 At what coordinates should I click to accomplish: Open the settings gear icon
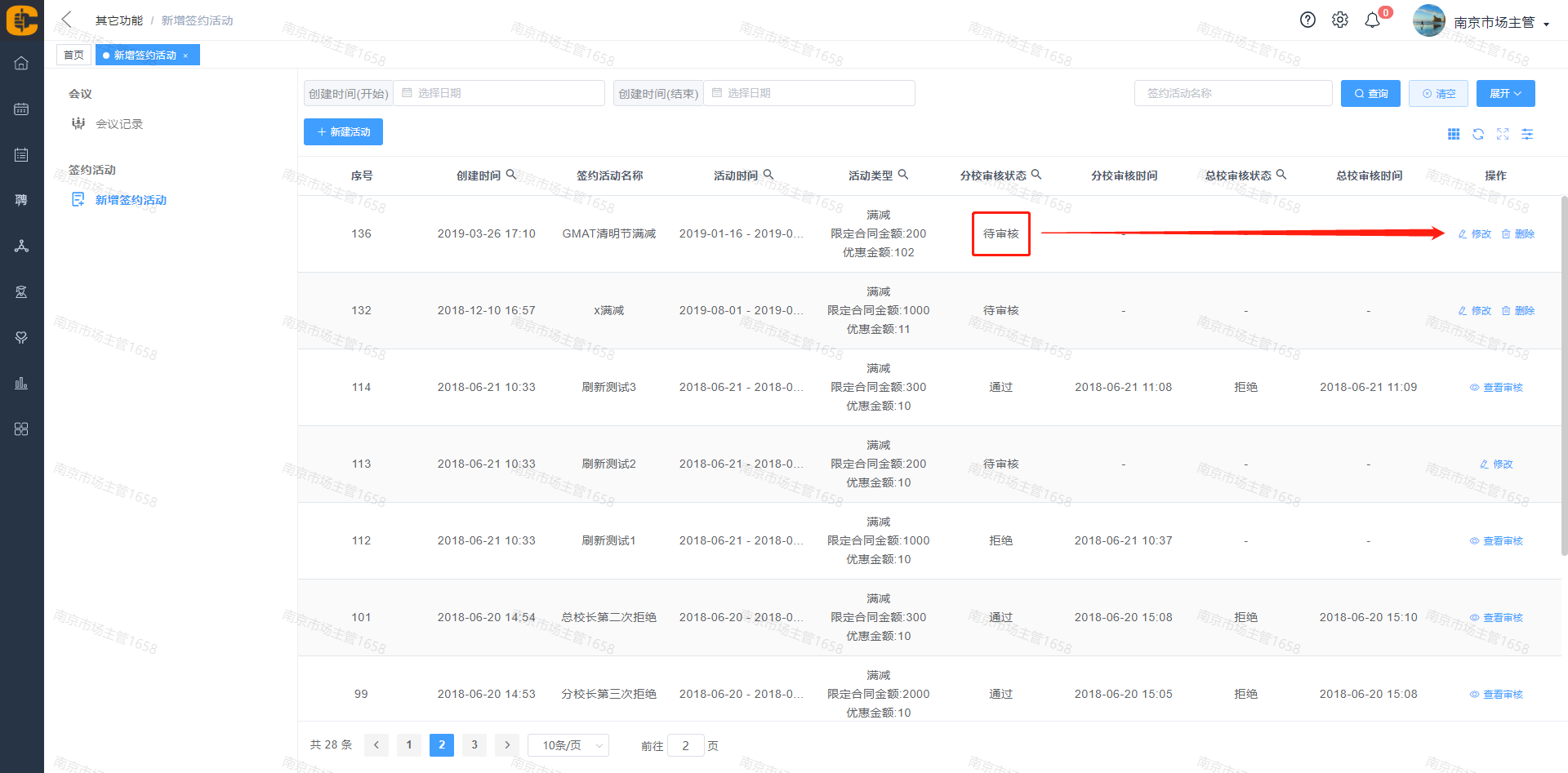pyautogui.click(x=1340, y=20)
